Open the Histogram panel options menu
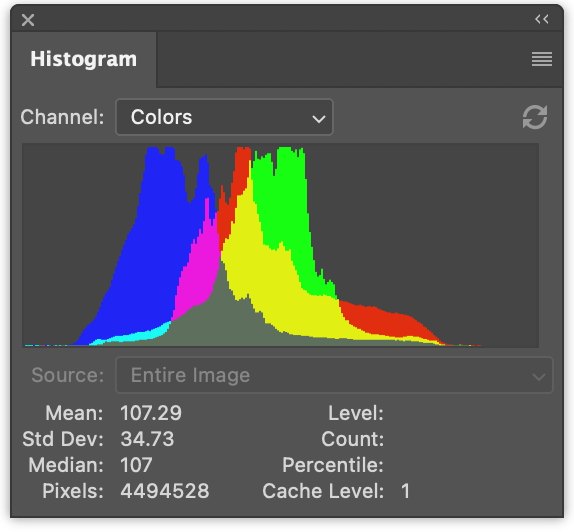Viewport: 574px width, 532px height. coord(542,59)
